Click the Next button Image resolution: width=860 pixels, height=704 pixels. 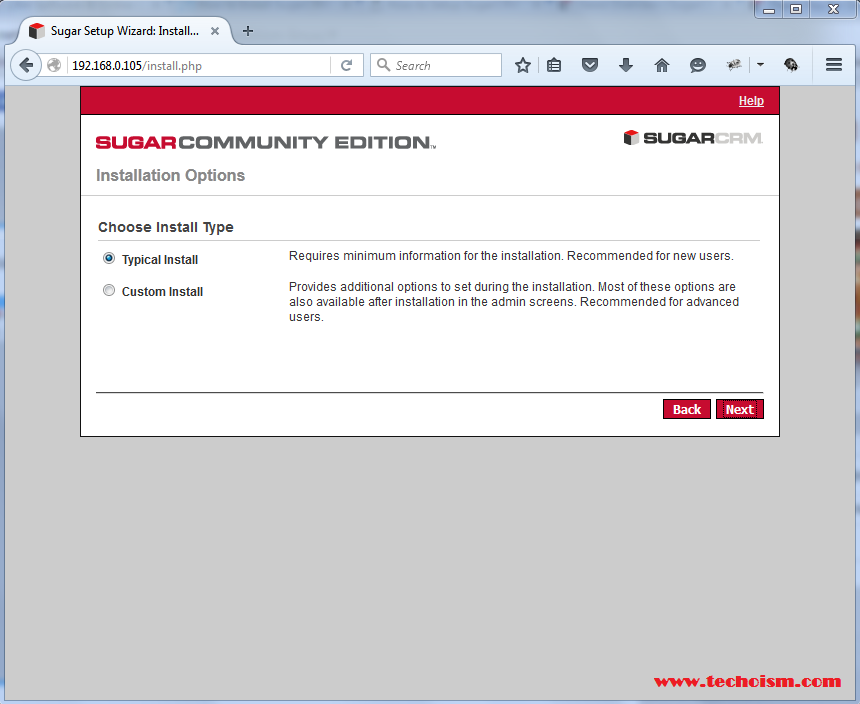[739, 409]
